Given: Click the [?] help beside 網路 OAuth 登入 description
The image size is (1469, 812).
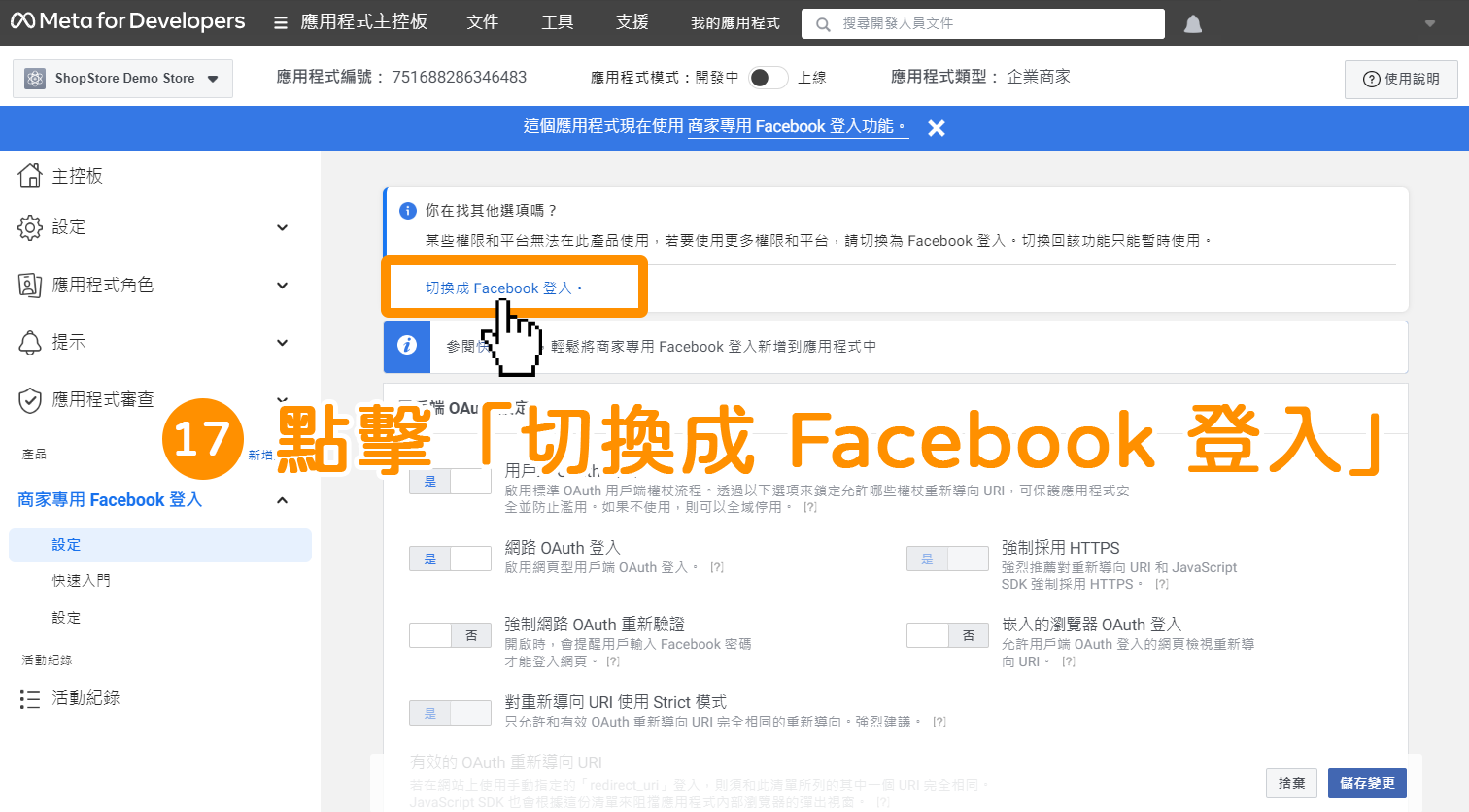Looking at the screenshot, I should click(x=717, y=567).
